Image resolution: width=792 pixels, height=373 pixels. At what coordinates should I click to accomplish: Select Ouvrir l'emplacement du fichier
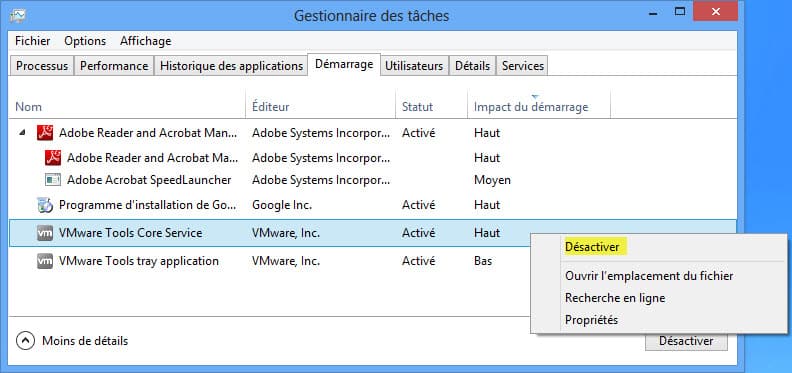tap(649, 276)
